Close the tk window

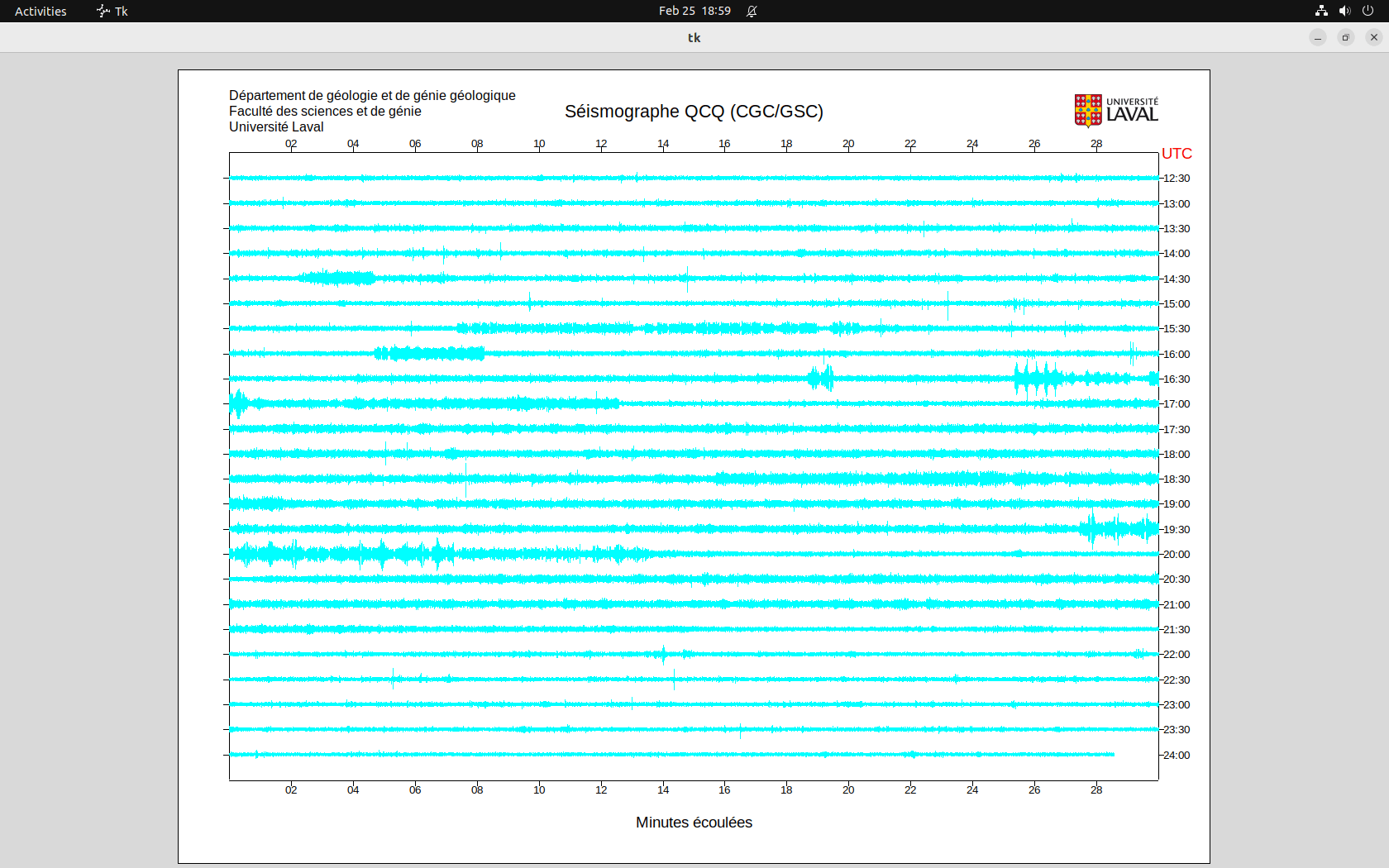(1374, 37)
